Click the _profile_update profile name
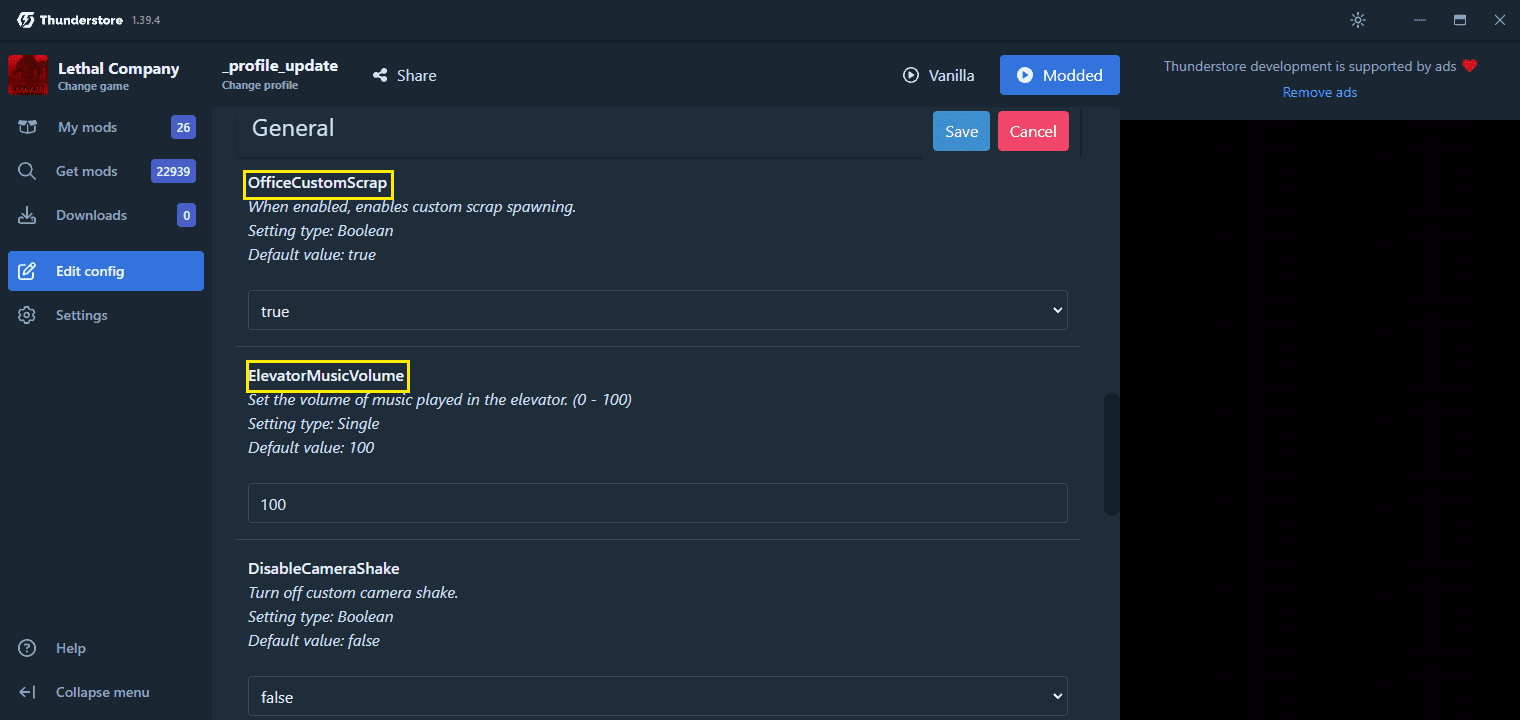 pos(280,66)
